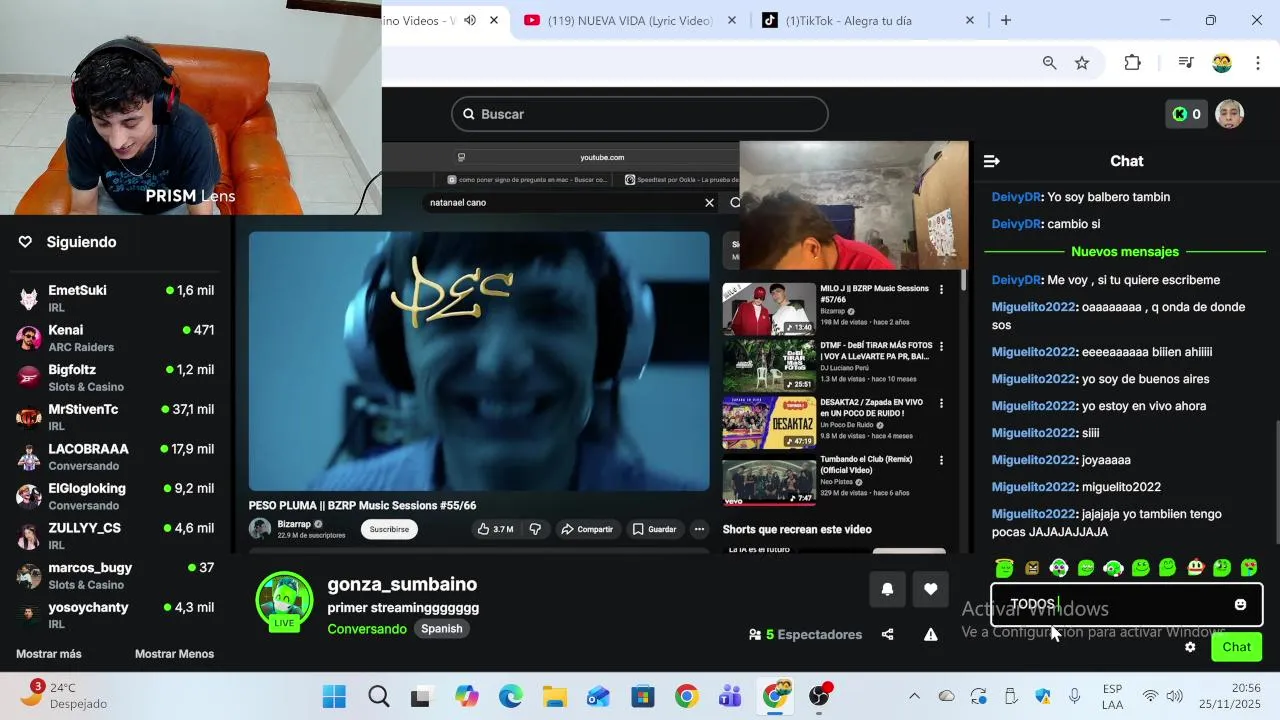Click the 5 Espectadores viewer count
This screenshot has height=720, width=1280.
point(805,634)
